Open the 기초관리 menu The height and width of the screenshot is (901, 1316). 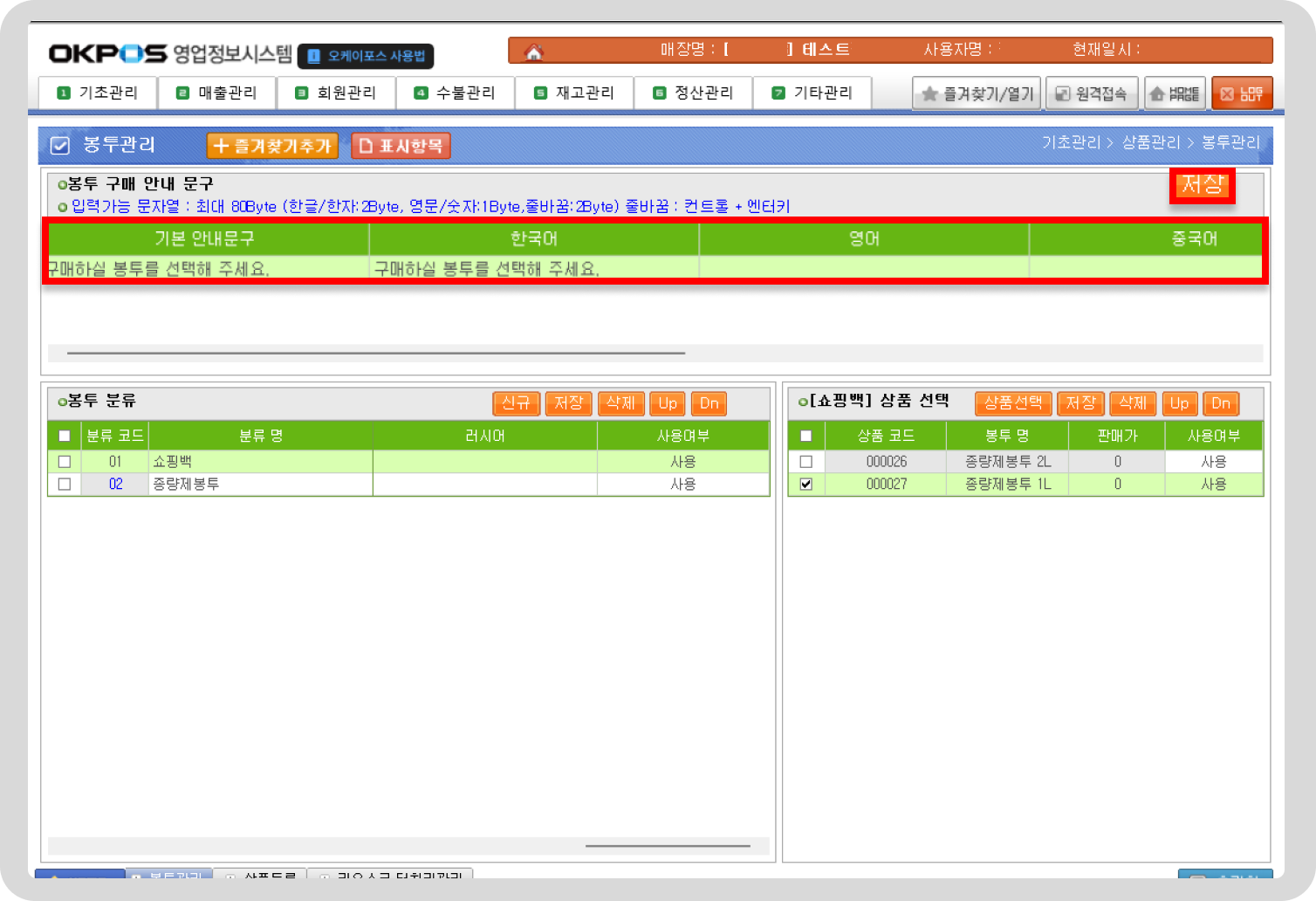point(98,93)
